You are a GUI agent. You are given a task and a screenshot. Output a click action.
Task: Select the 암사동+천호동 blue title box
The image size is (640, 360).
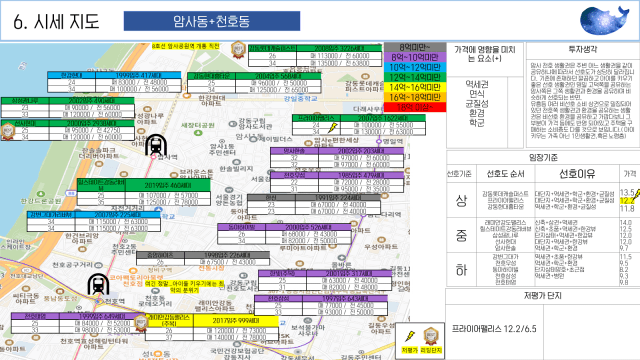(x=212, y=21)
